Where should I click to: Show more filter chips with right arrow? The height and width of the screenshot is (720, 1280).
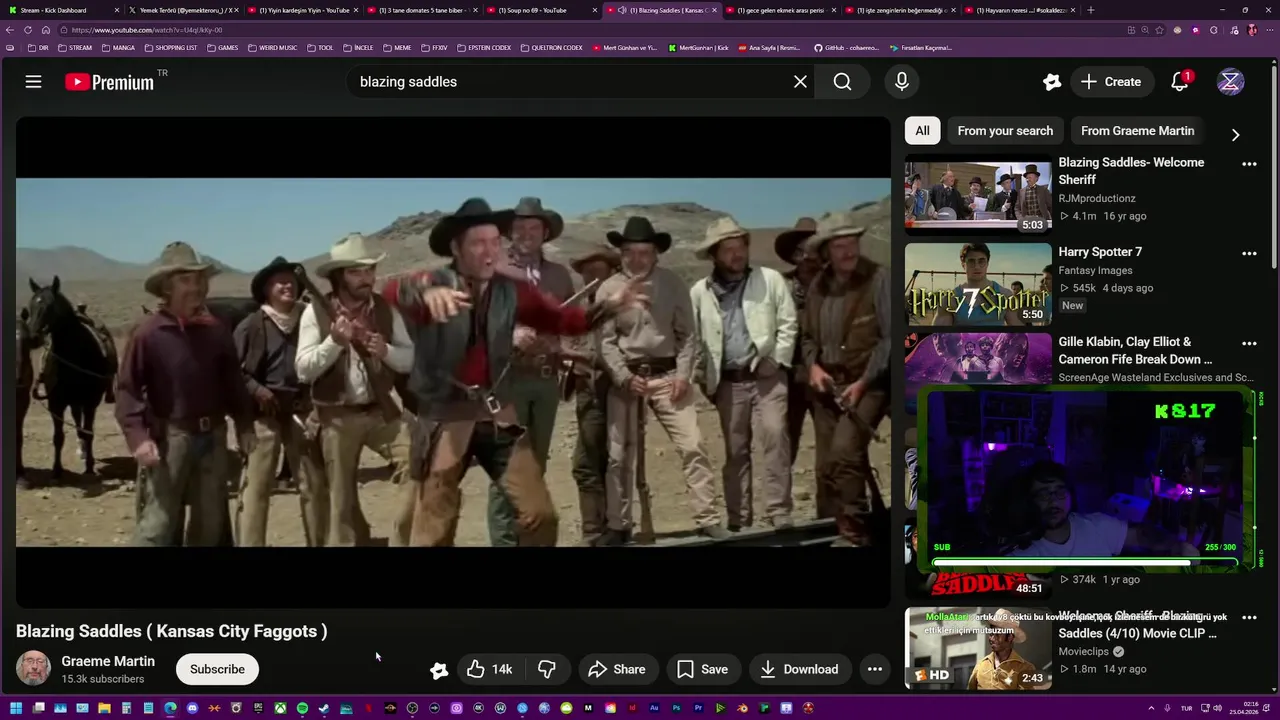[x=1235, y=134]
